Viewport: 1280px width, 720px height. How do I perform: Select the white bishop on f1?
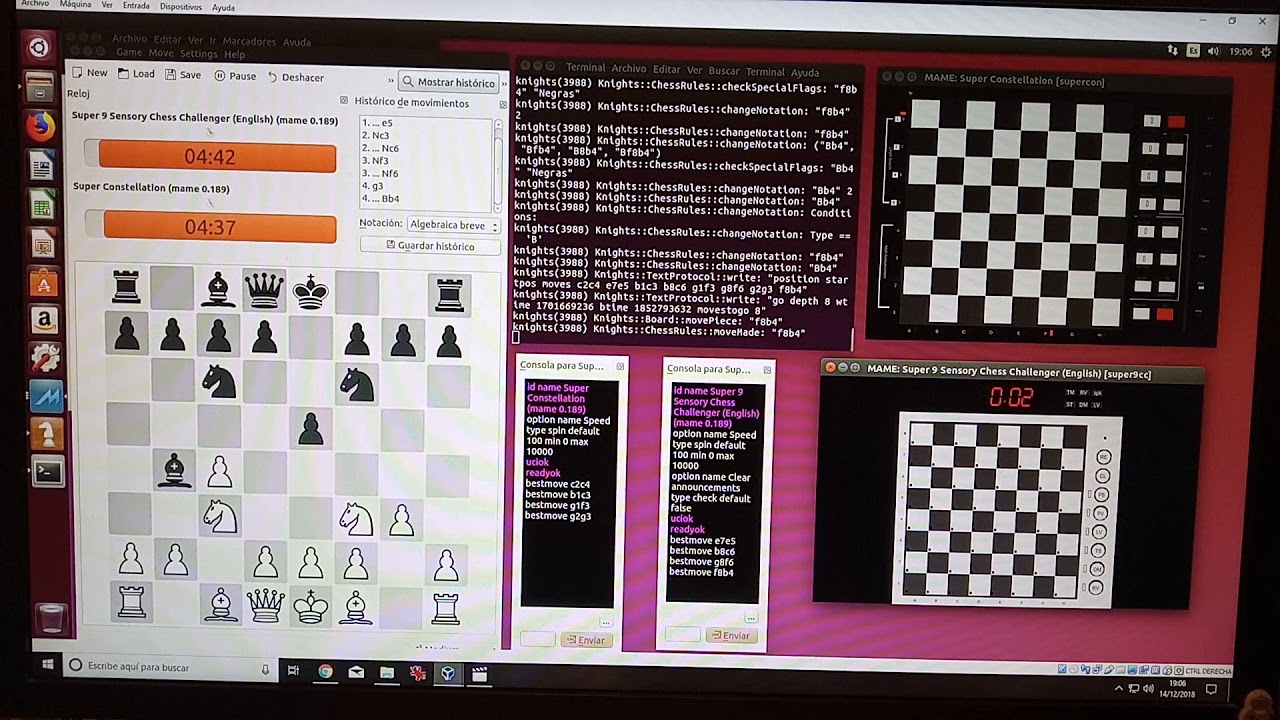356,606
